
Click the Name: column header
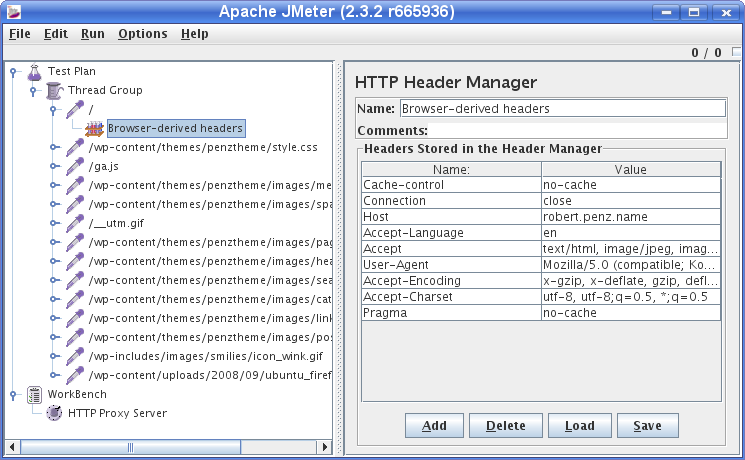(x=451, y=170)
